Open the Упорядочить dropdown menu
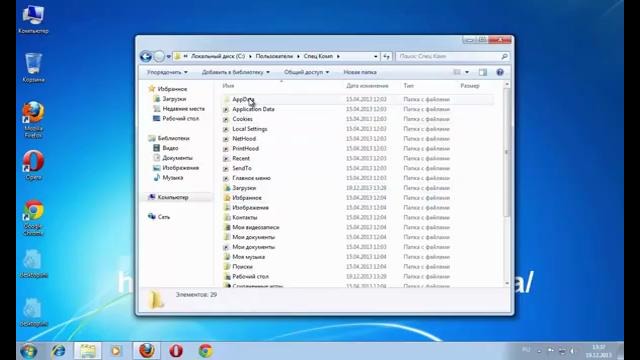Image resolution: width=640 pixels, height=360 pixels. pos(167,72)
